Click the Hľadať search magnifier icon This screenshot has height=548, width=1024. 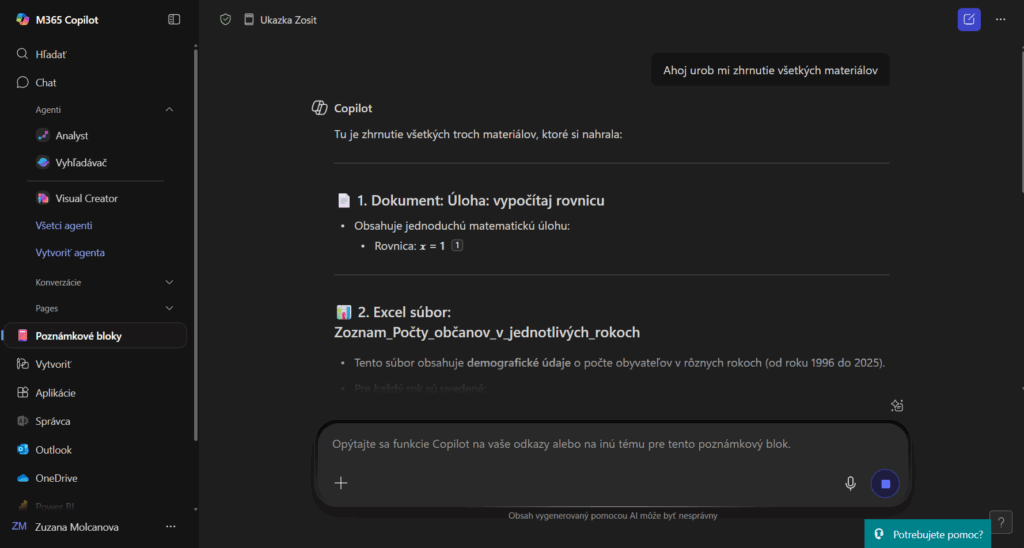click(x=22, y=54)
